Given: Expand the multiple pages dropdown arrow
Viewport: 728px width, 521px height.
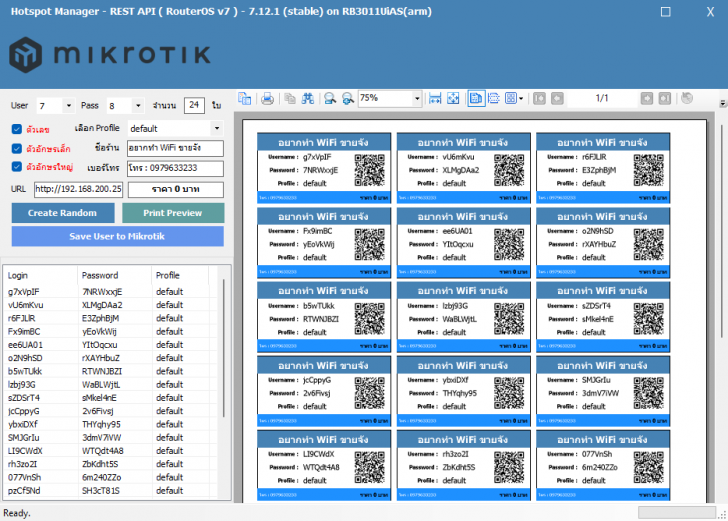Looking at the screenshot, I should tap(521, 98).
